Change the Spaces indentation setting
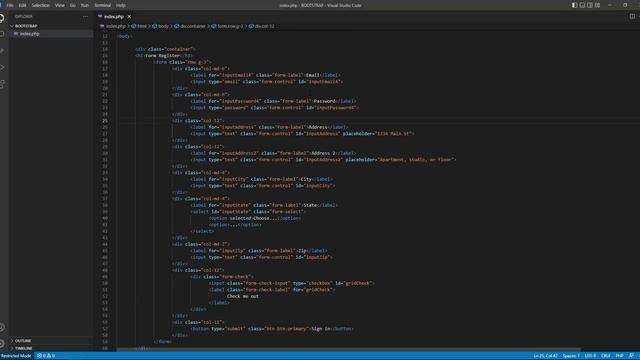The image size is (640, 360). 571,356
